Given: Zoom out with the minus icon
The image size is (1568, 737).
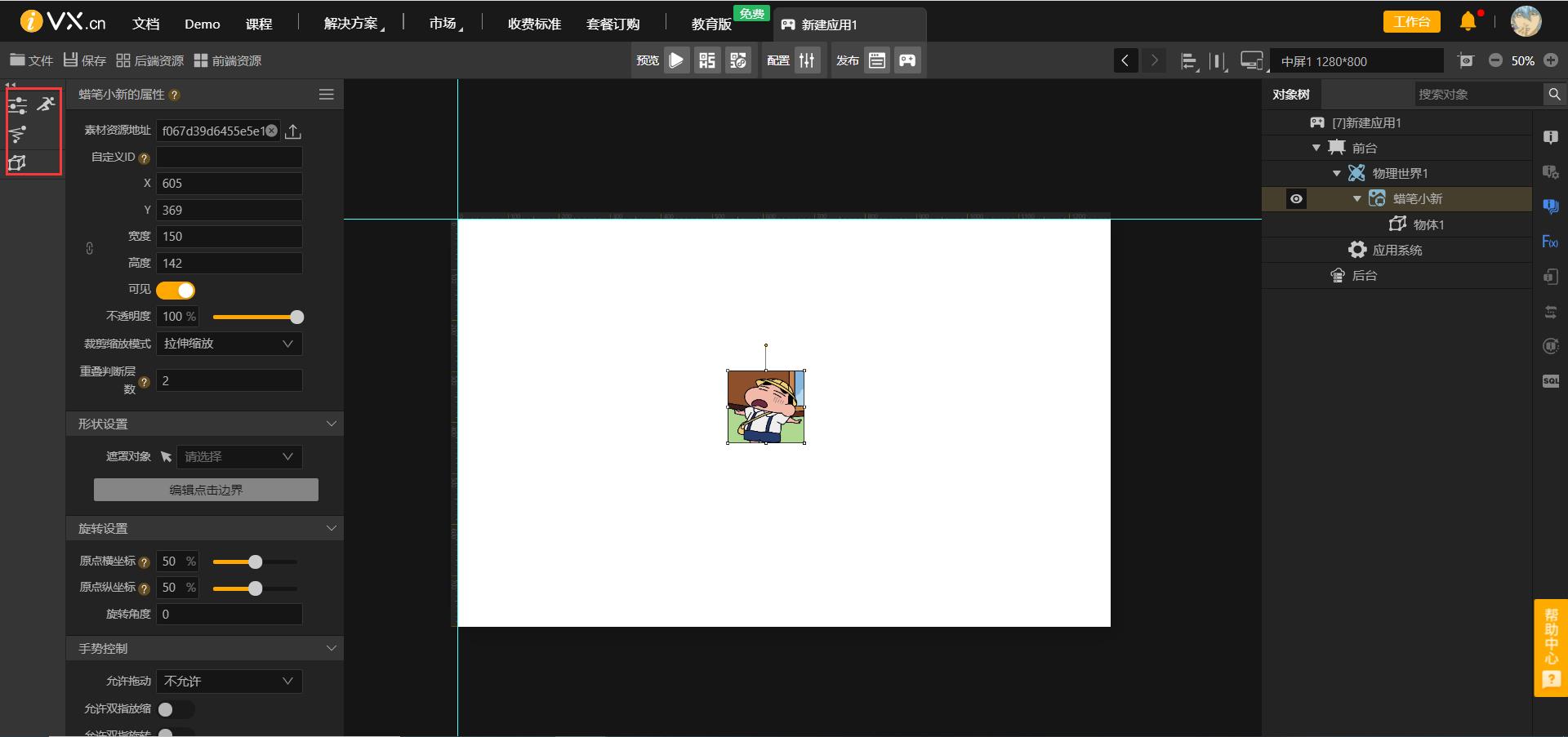Looking at the screenshot, I should 1495,60.
